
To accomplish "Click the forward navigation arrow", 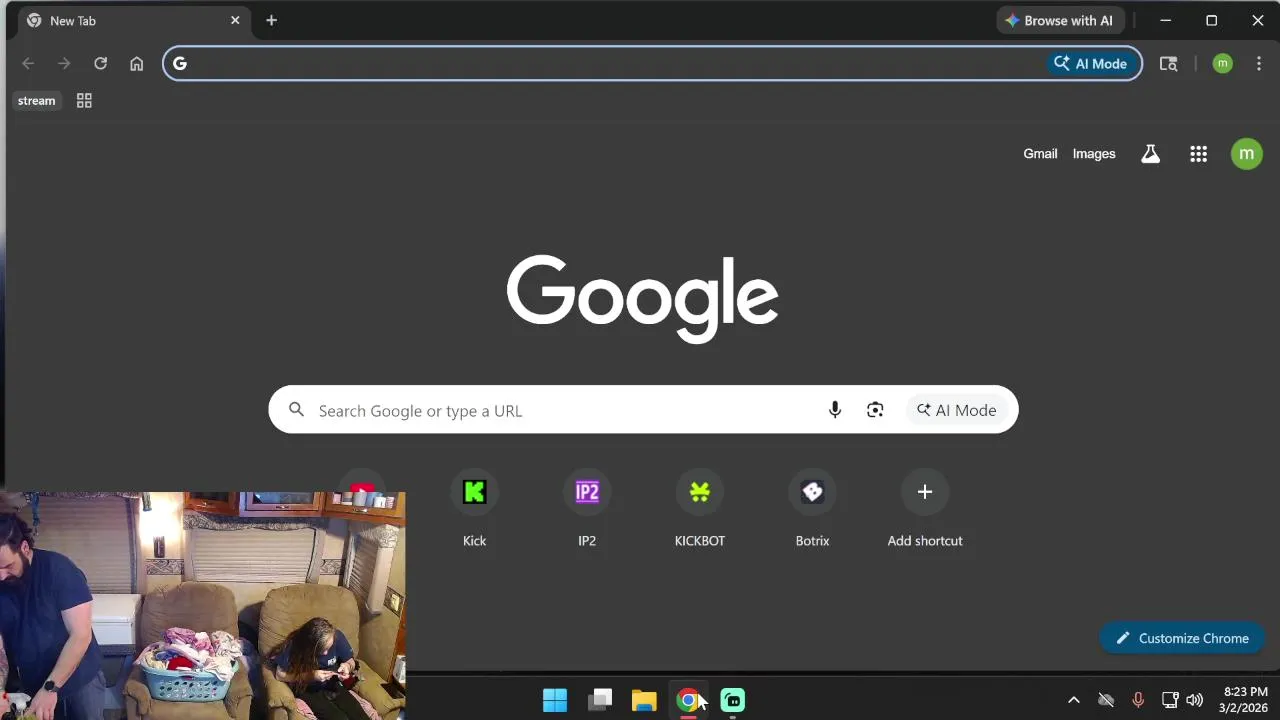I will pos(64,64).
